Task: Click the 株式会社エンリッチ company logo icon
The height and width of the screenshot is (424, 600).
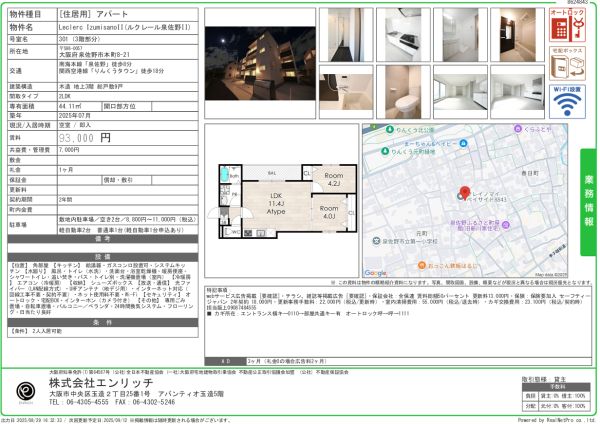Action: click(26, 391)
